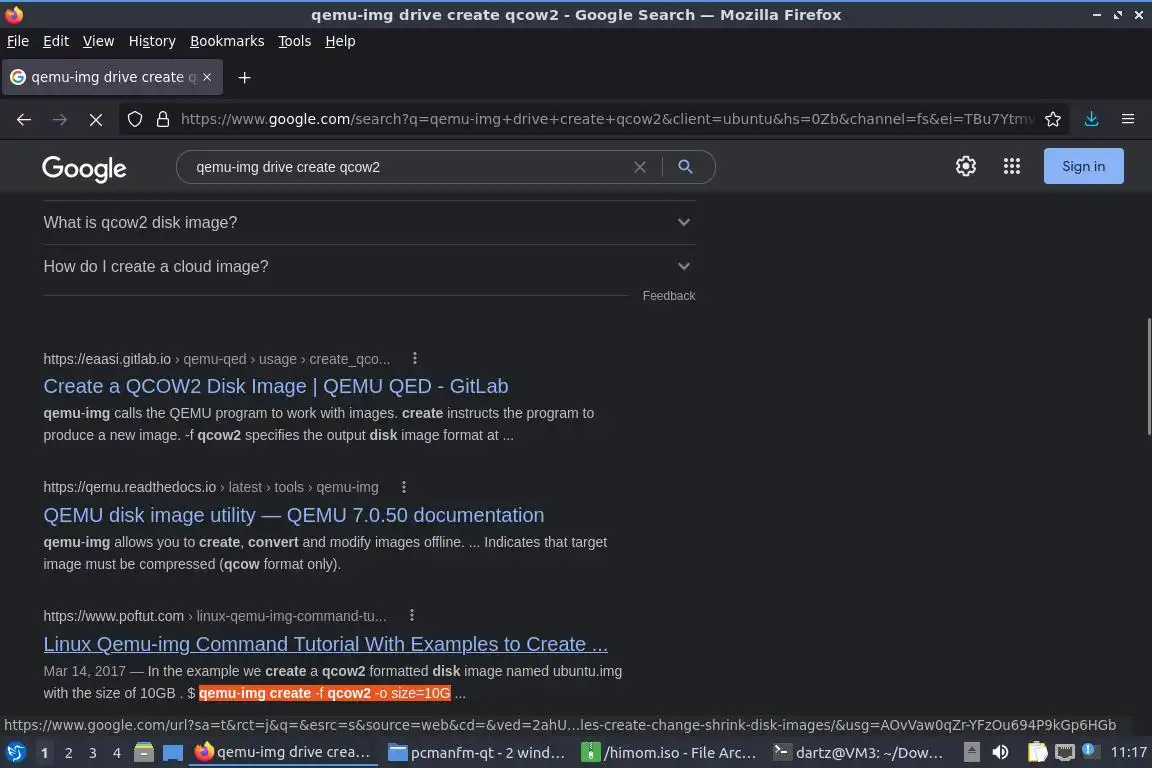Clear the Google search box text

[x=640, y=167]
